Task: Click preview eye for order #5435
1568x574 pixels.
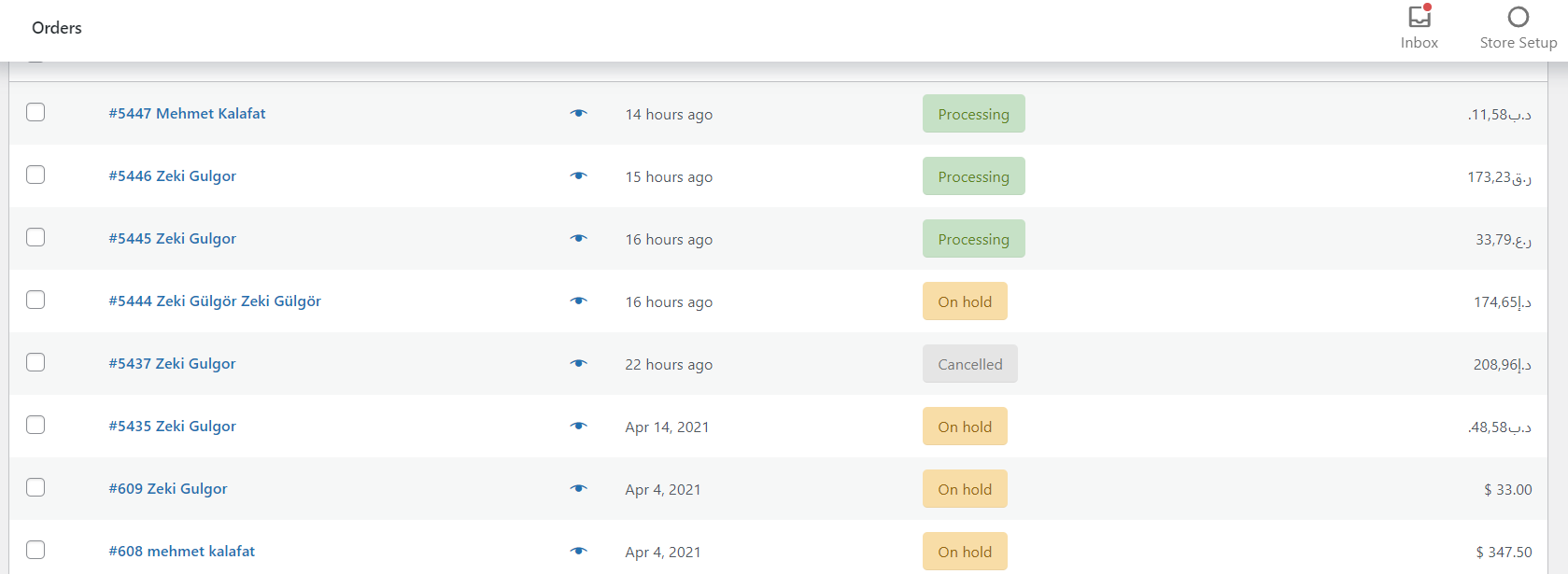Action: [x=579, y=426]
